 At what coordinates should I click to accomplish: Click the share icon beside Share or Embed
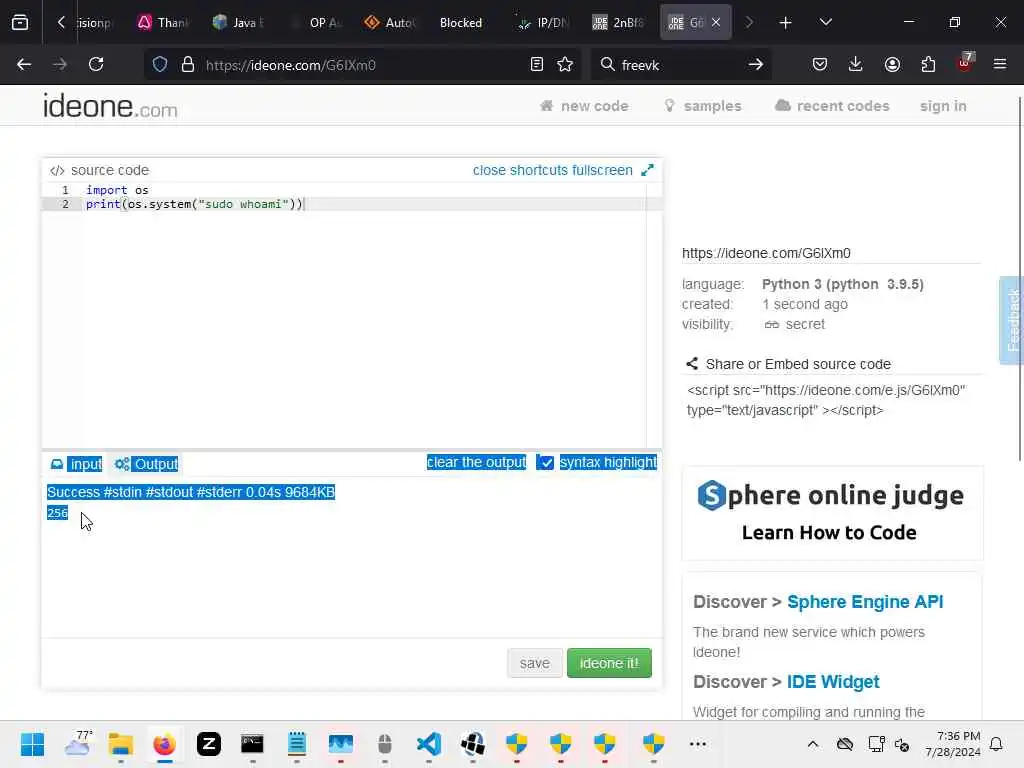(692, 364)
